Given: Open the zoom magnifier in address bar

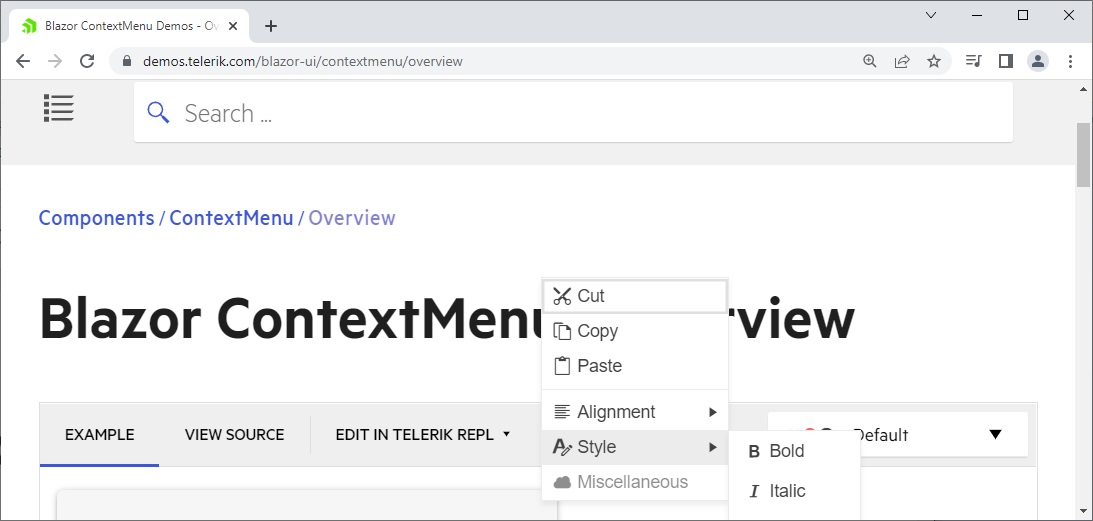Looking at the screenshot, I should click(870, 61).
